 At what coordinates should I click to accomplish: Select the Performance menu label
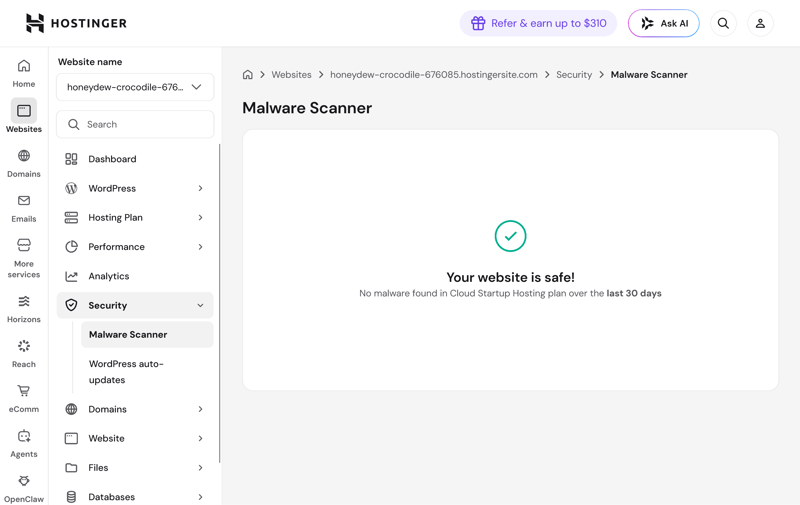pos(116,247)
